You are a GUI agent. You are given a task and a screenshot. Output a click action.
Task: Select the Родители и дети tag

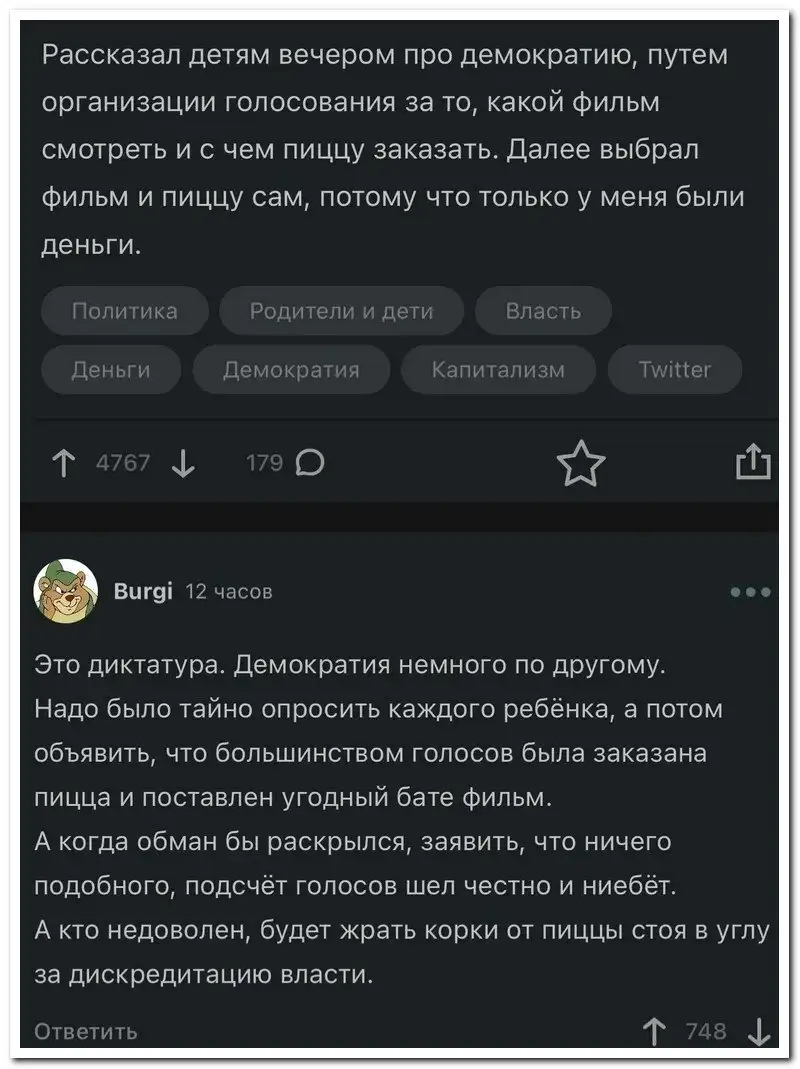coord(341,311)
